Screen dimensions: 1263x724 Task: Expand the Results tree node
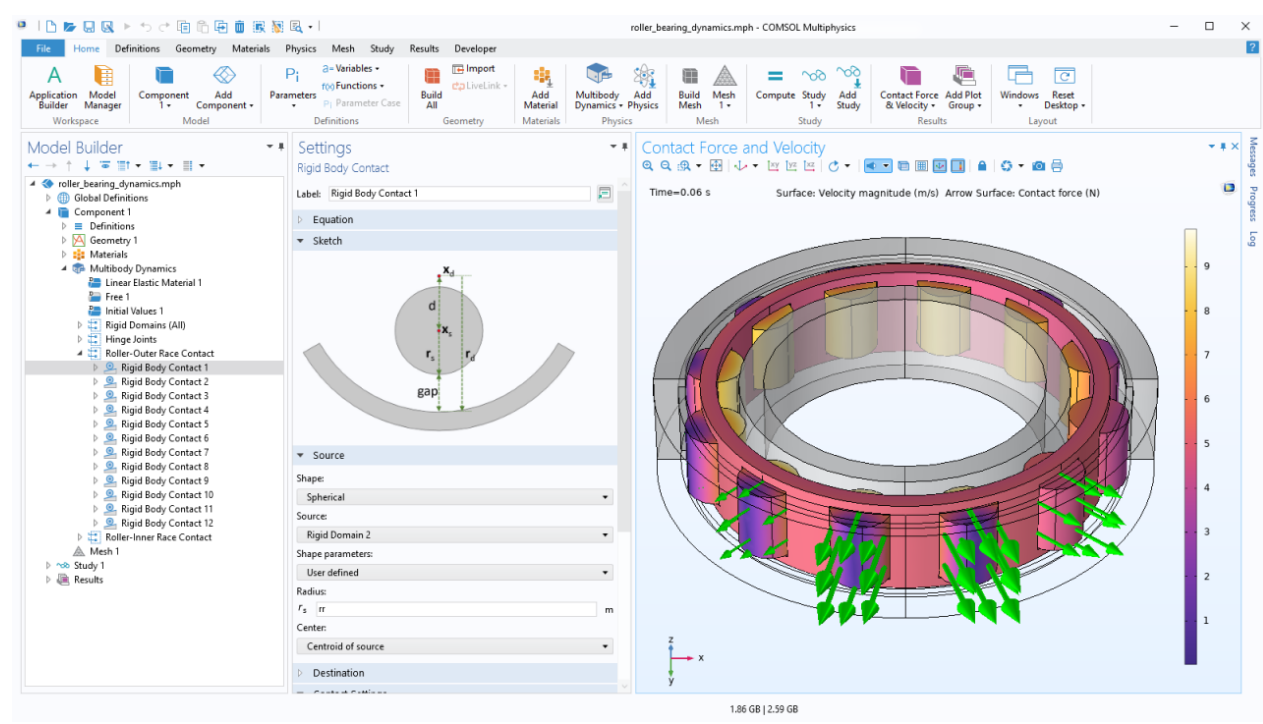pos(48,580)
